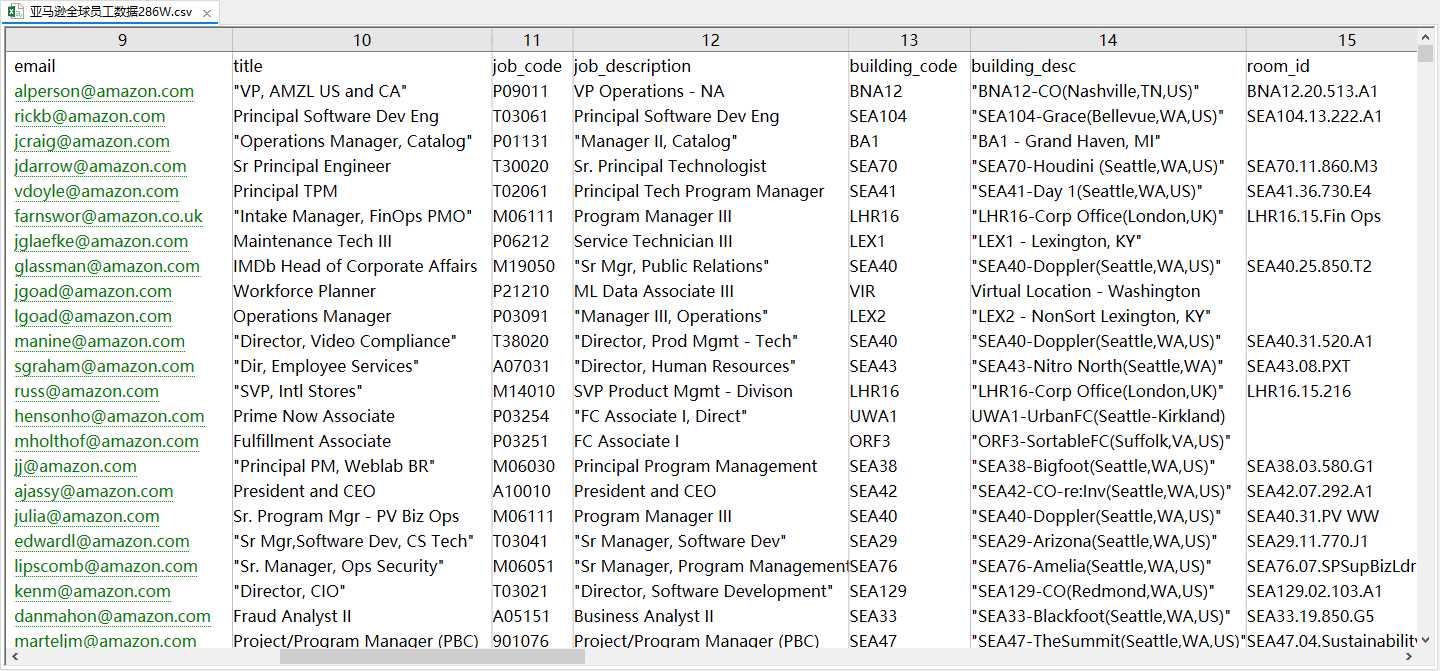Open email link jglaefke@amazon.com
This screenshot has height=671, width=1440.
click(x=101, y=241)
